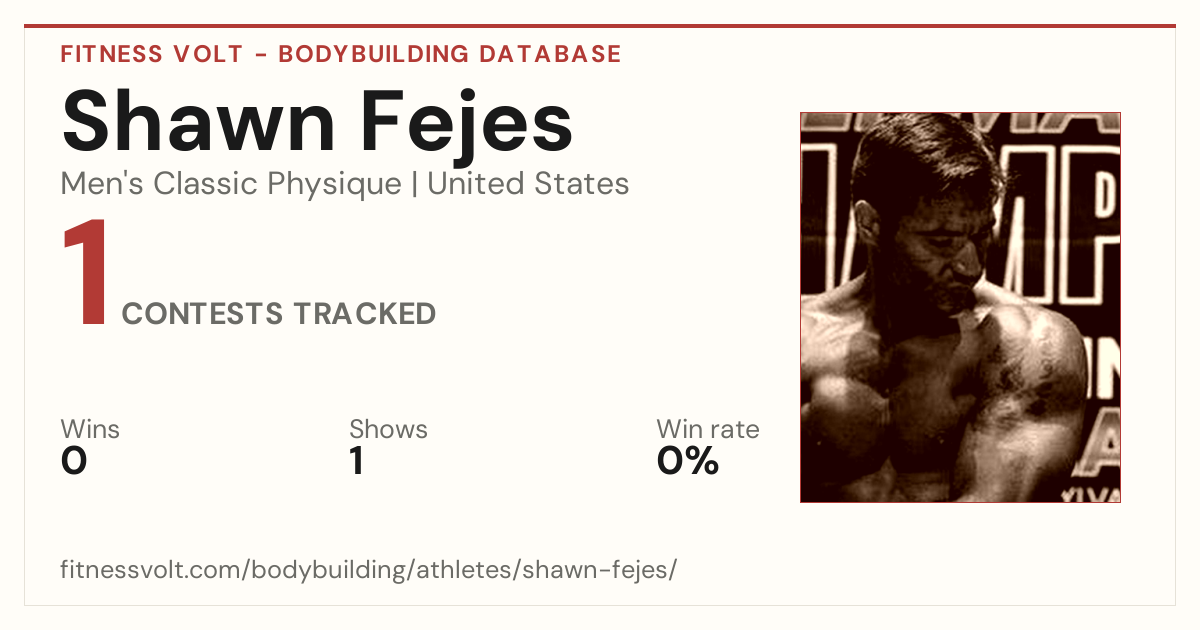Click the Fitness Volt - Bodybuilding Database header

pos(341,54)
